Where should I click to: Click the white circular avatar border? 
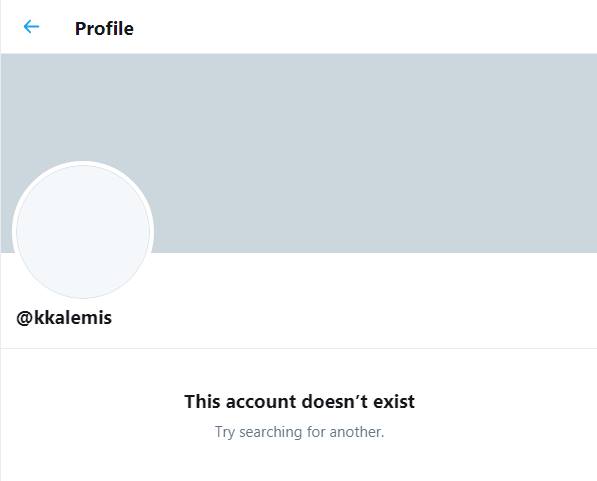pos(83,163)
